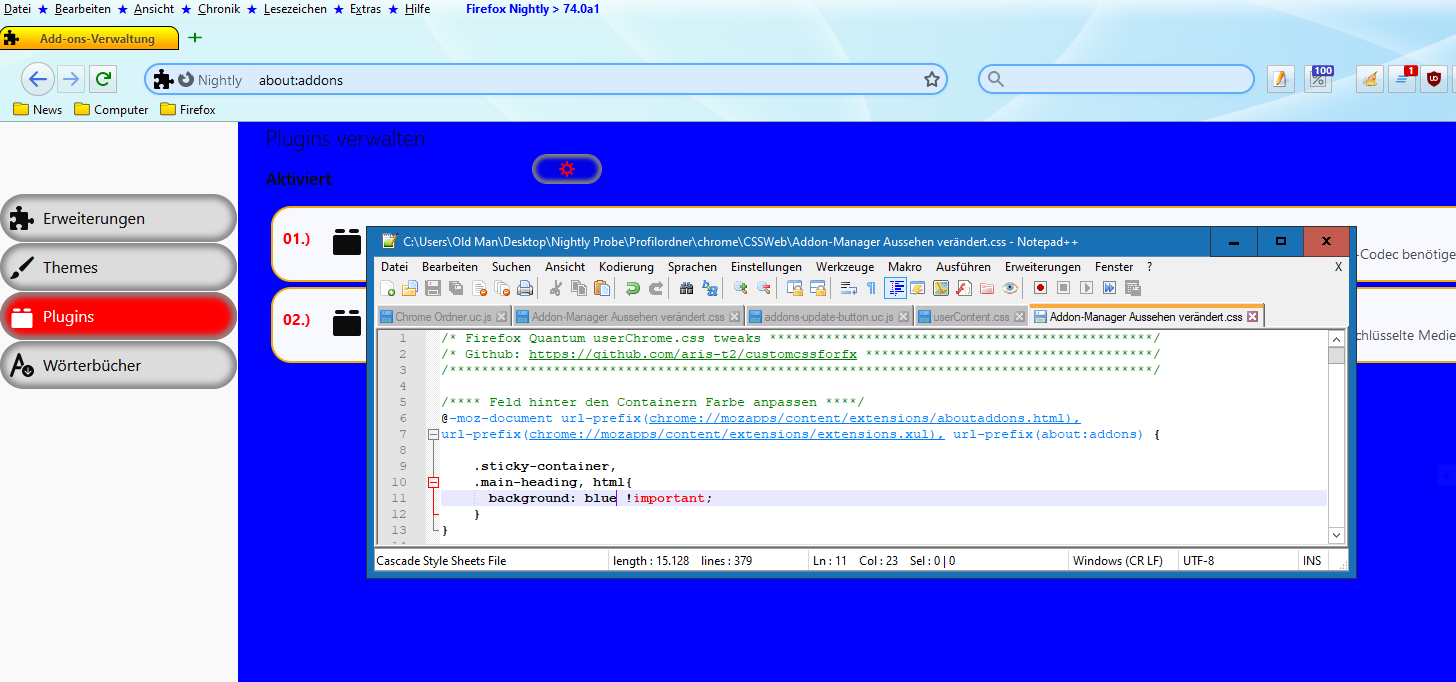Viewport: 1456px width, 682px height.
Task: Open the uBlock Origin shield icon
Action: tap(1434, 79)
